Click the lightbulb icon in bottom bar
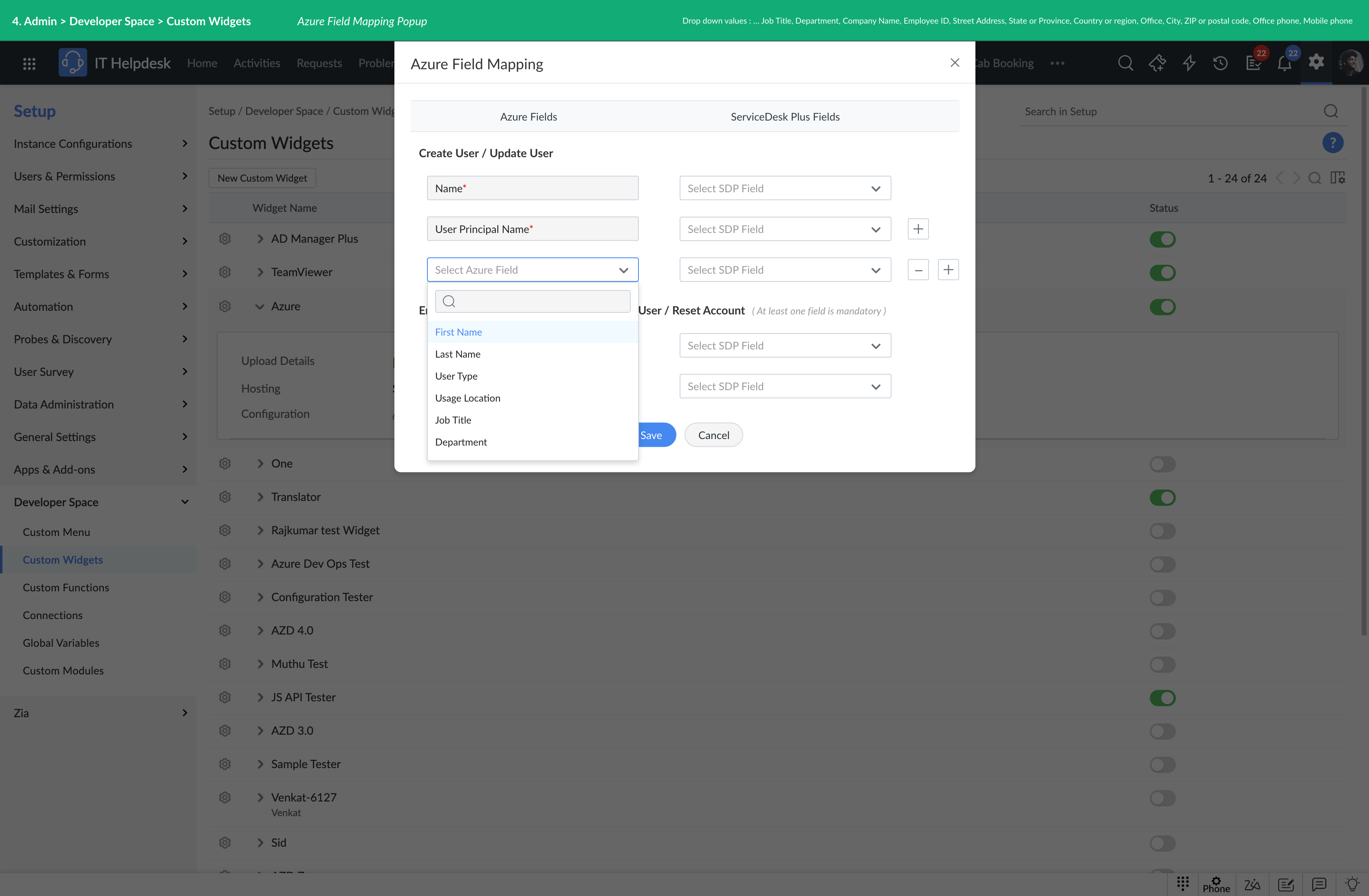Image resolution: width=1369 pixels, height=896 pixels. pos(1352,884)
